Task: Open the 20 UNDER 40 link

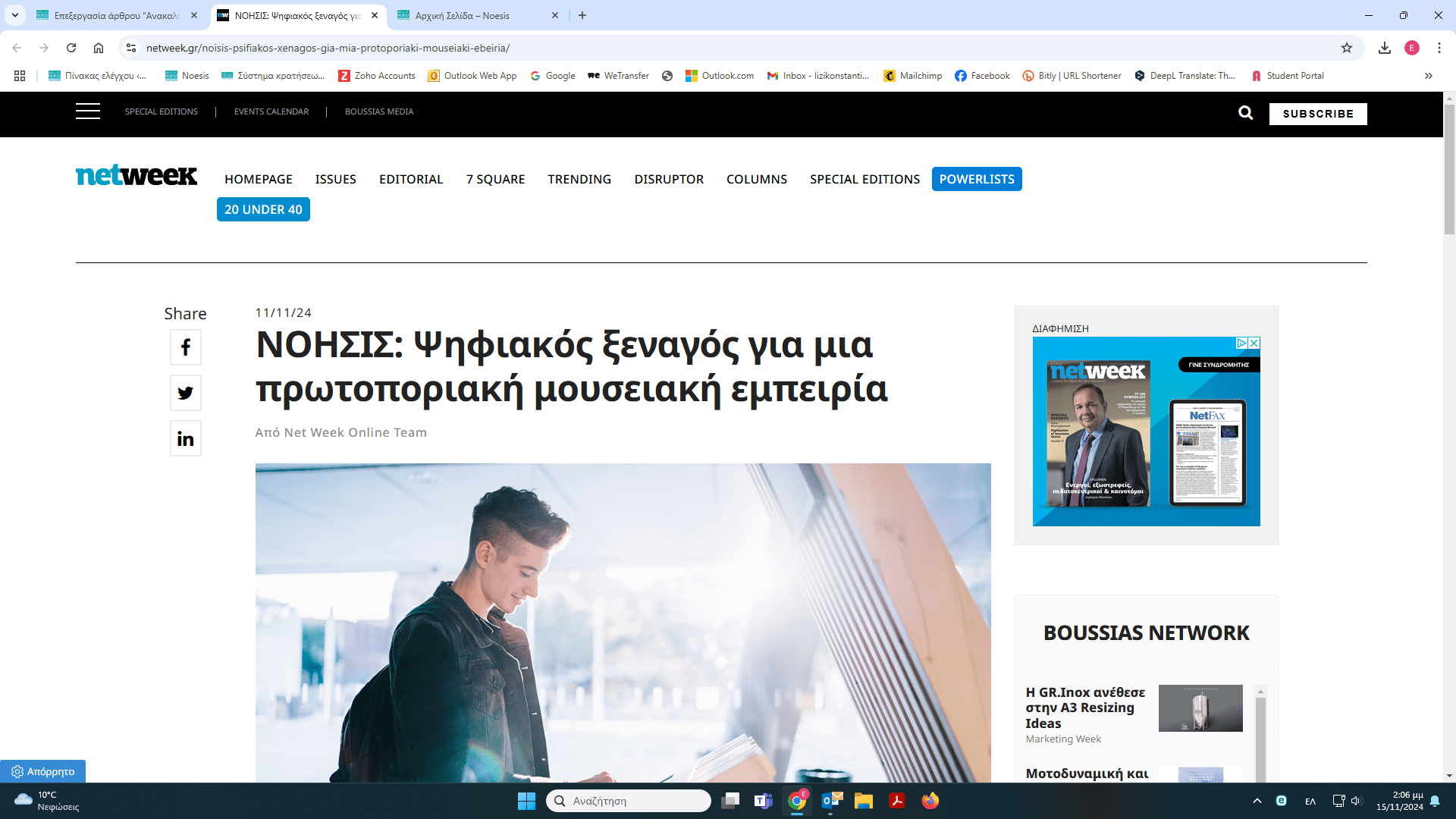Action: pyautogui.click(x=263, y=209)
